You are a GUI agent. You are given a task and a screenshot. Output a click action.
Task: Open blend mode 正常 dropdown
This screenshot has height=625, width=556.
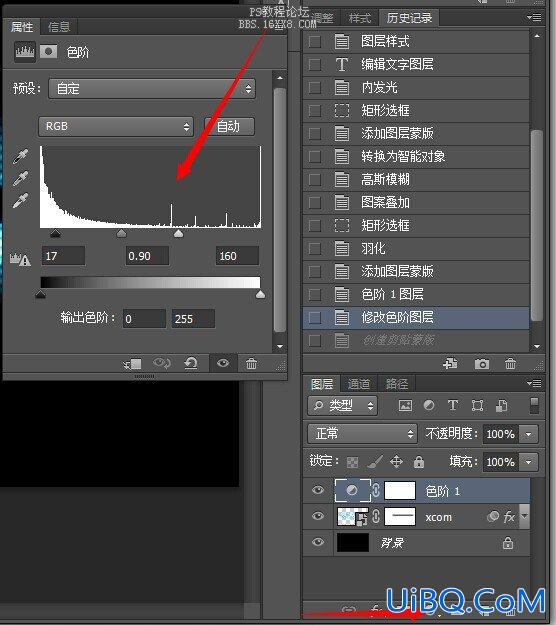[362, 434]
